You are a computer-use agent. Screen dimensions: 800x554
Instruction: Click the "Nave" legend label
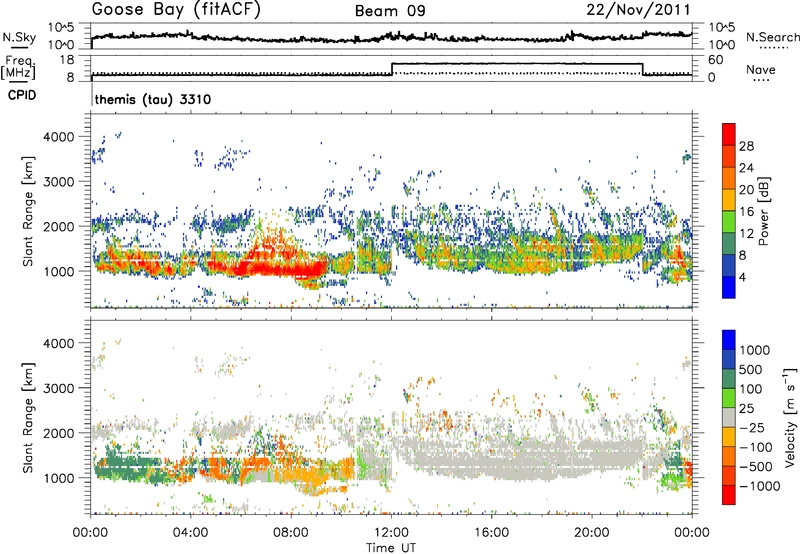tap(761, 70)
